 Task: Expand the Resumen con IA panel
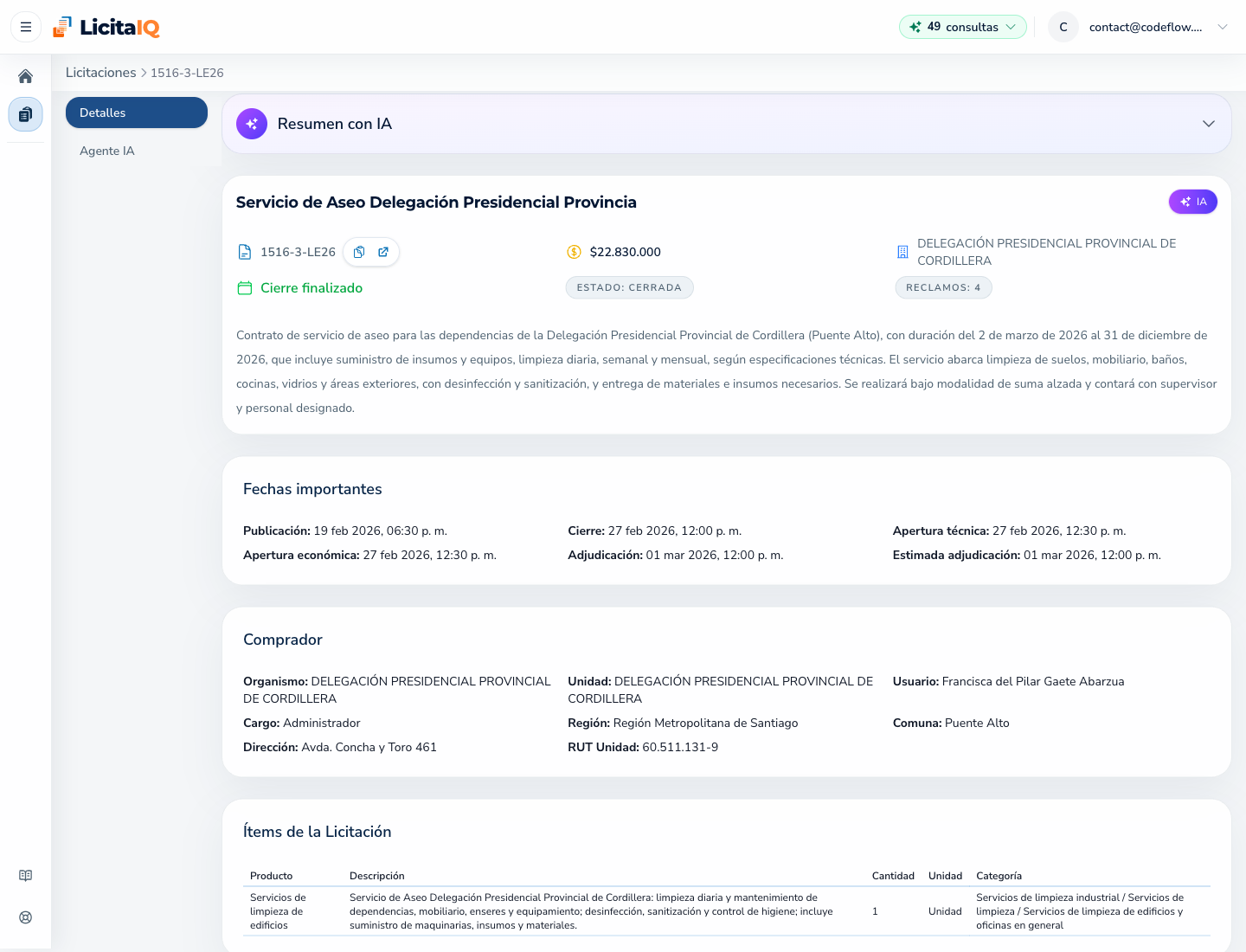tap(1209, 124)
